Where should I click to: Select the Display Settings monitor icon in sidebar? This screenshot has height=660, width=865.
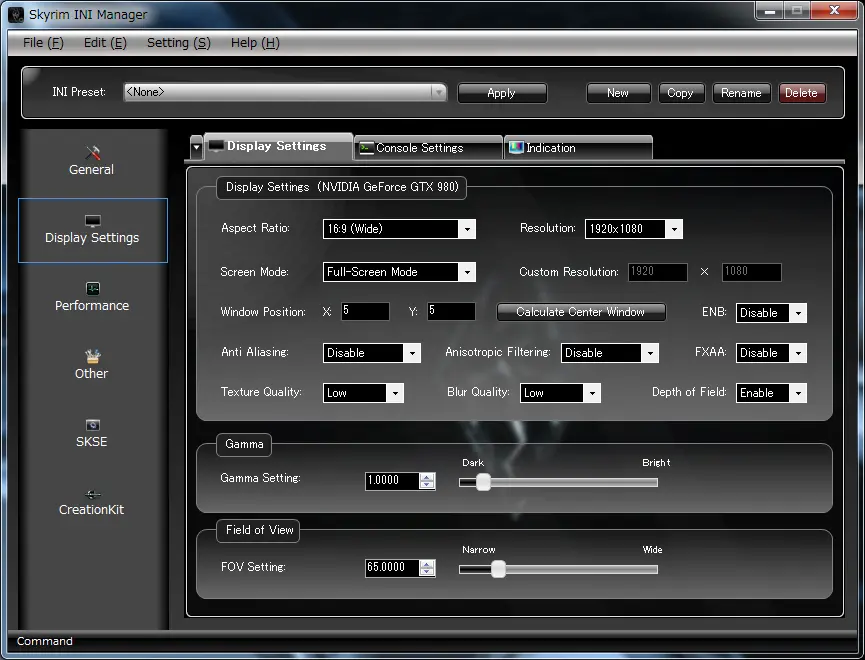pyautogui.click(x=93, y=221)
